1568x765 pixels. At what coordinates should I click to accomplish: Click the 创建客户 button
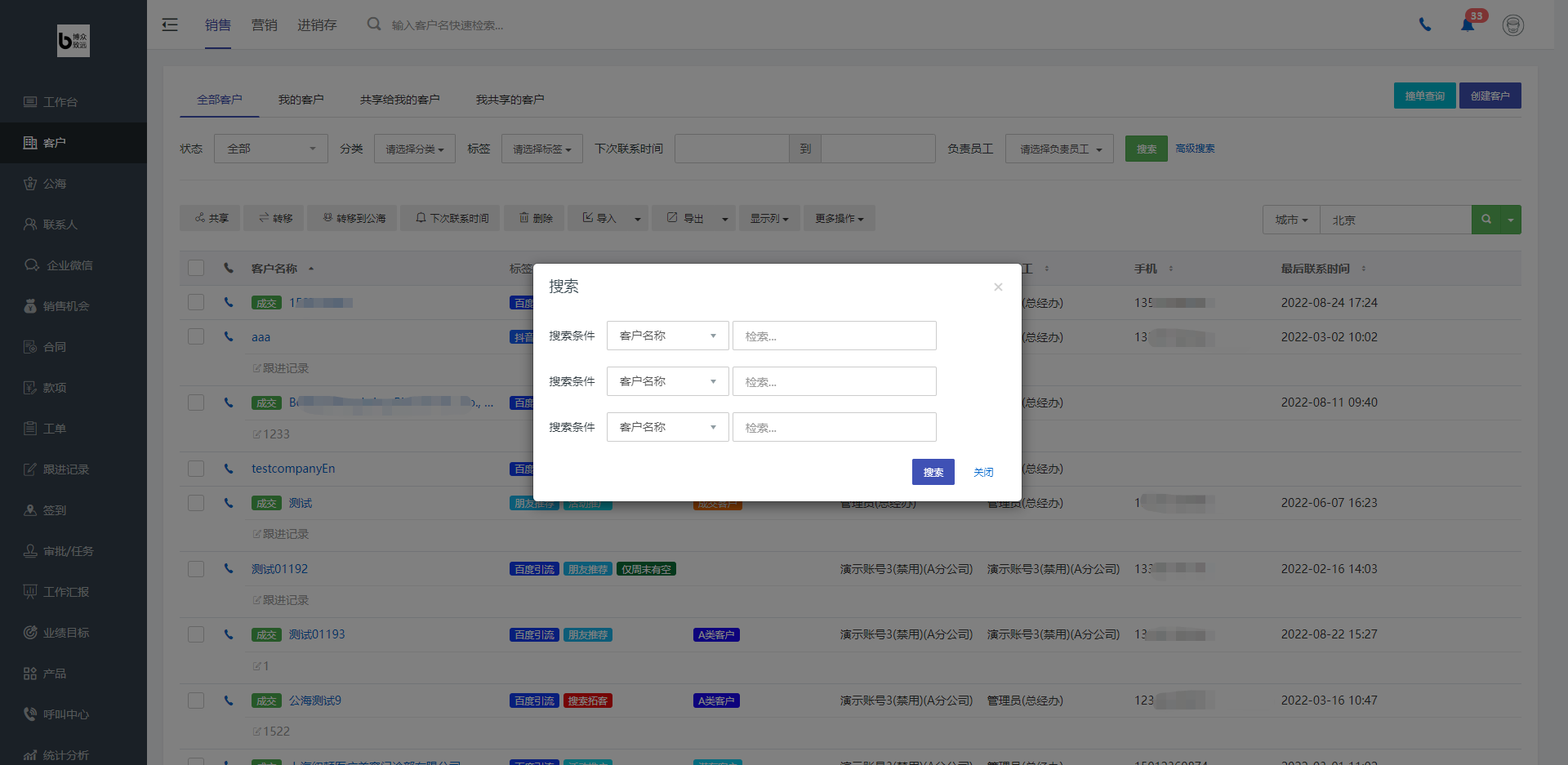pos(1490,96)
